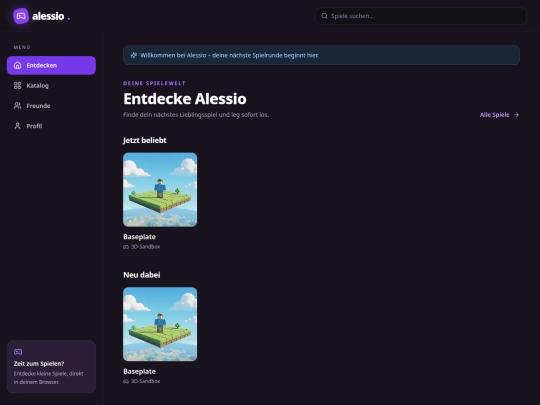Open the Baseplate thumbnail under Neu dabei

click(160, 324)
